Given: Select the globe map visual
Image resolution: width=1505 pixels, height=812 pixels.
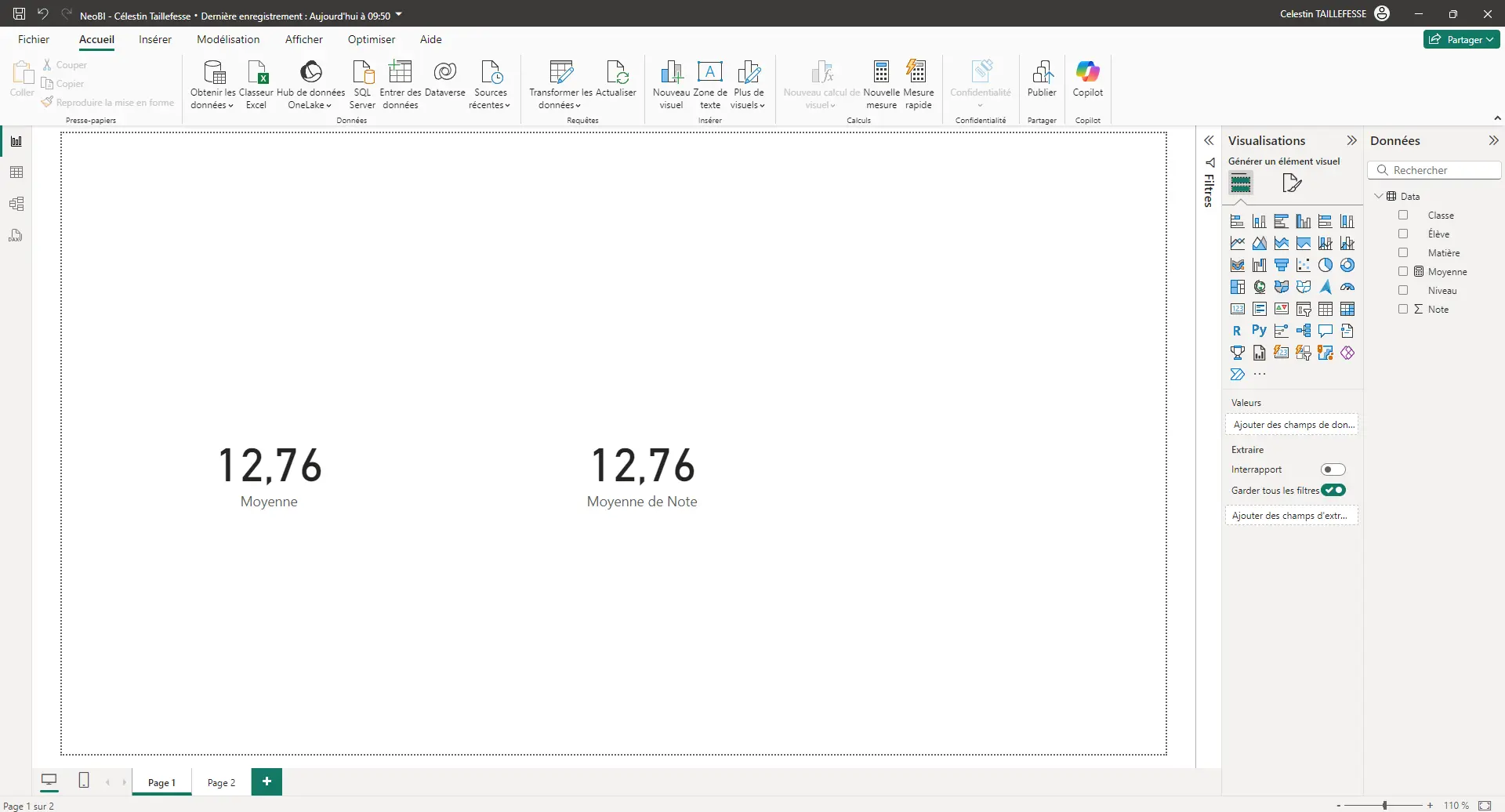Looking at the screenshot, I should click(1260, 288).
